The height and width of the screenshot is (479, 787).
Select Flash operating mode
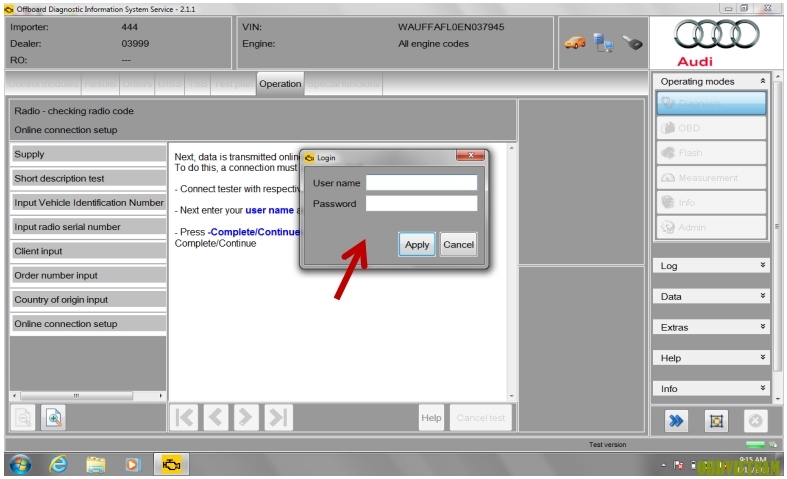pos(711,153)
